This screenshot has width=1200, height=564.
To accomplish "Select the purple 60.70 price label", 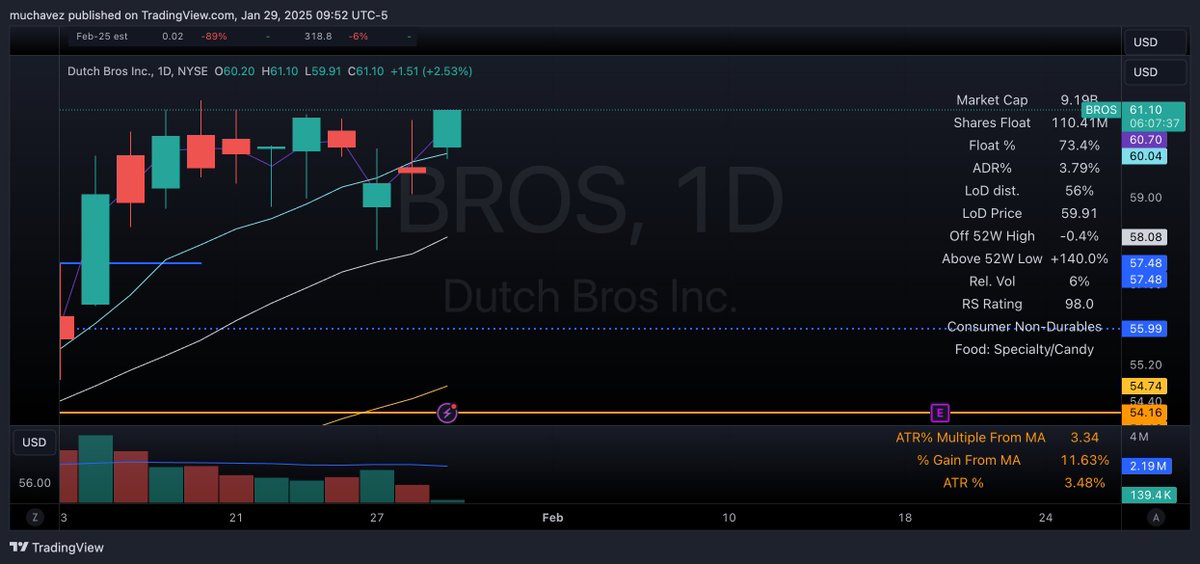I will pyautogui.click(x=1145, y=140).
